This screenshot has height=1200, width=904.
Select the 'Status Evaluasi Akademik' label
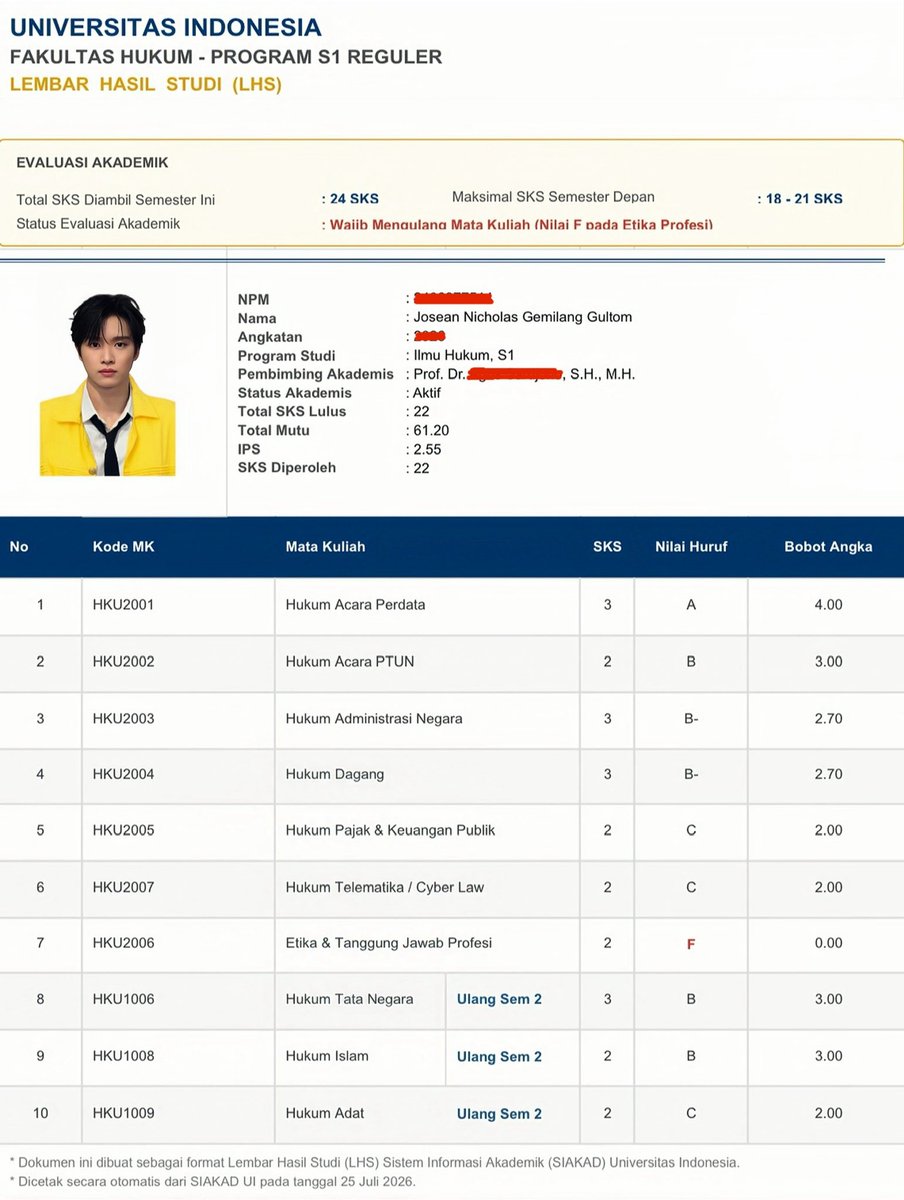click(99, 224)
